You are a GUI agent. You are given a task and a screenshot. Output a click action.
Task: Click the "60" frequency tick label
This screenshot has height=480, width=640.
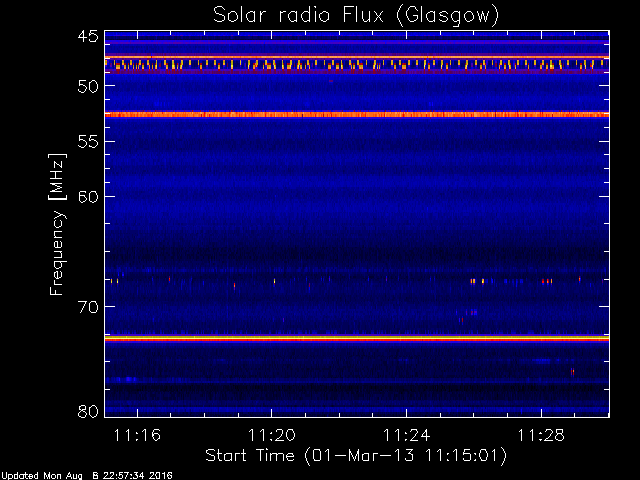tap(88, 197)
